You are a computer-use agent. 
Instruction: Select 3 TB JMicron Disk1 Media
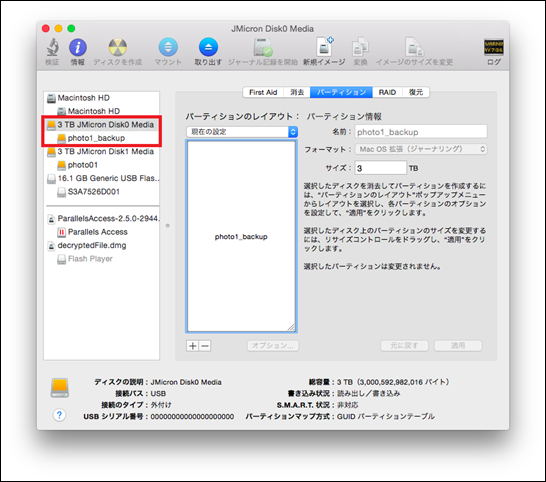point(101,151)
